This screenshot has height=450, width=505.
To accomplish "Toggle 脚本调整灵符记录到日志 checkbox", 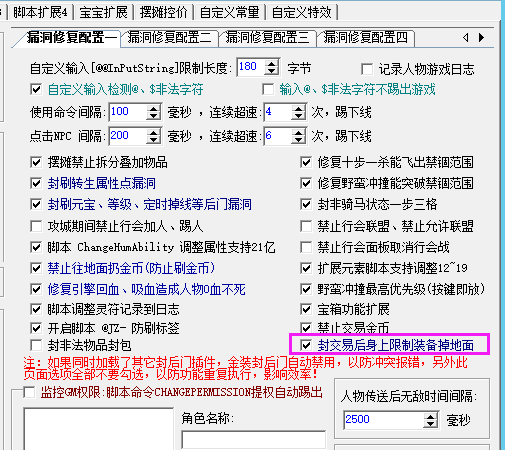I will [x=36, y=309].
